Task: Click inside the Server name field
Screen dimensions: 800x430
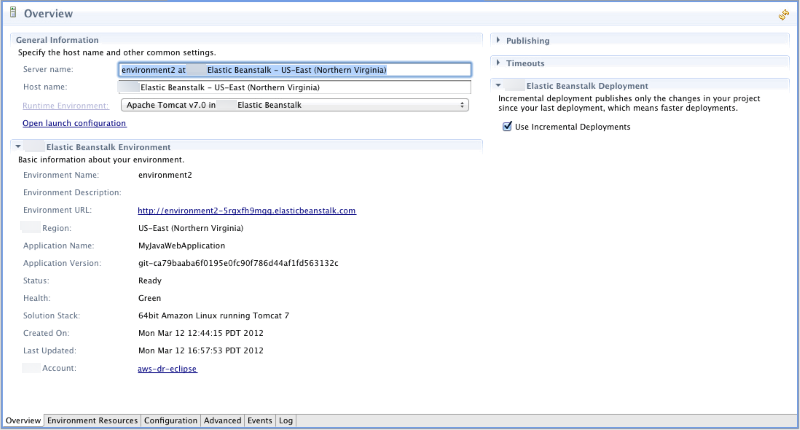Action: point(294,70)
